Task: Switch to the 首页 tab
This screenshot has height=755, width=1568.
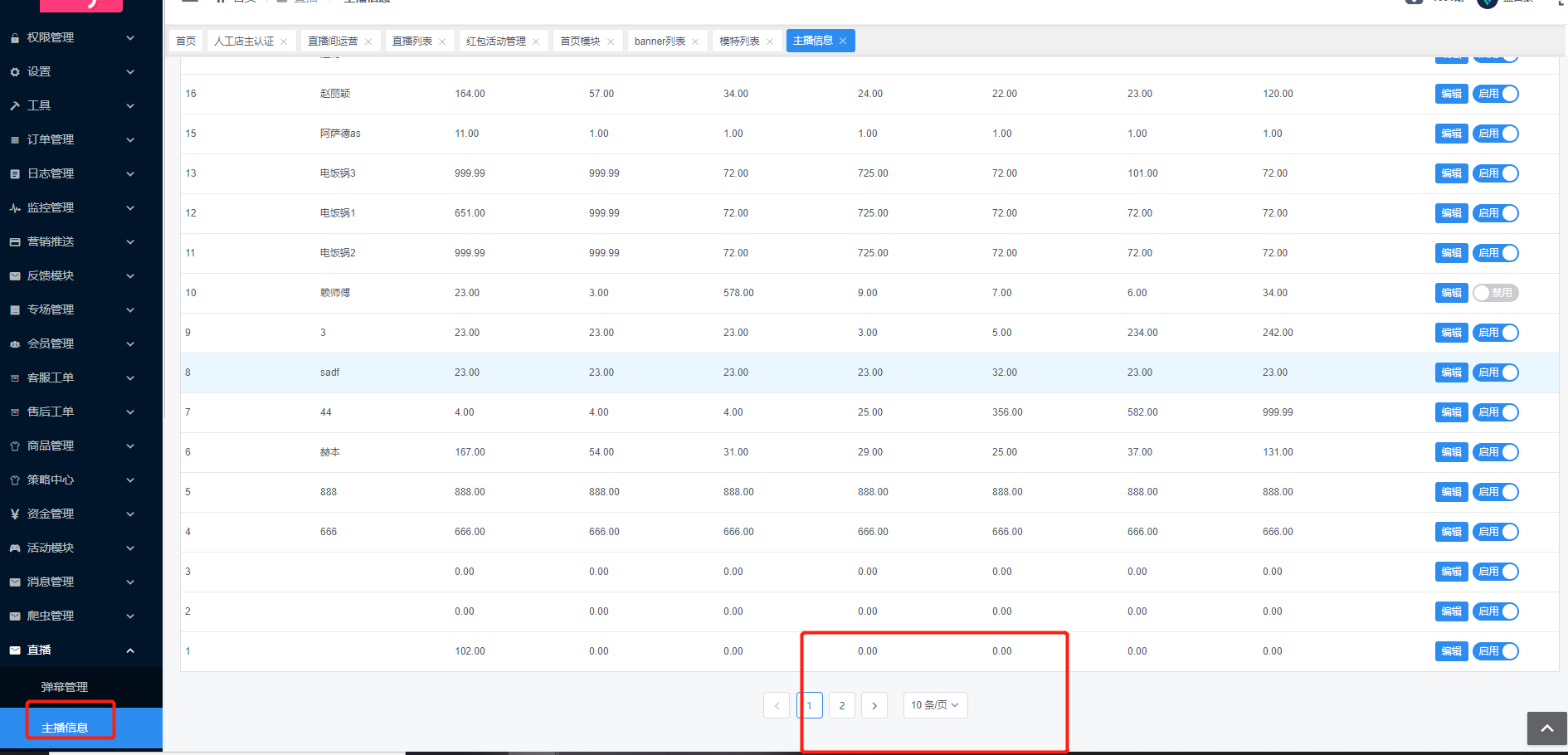Action: [x=186, y=41]
